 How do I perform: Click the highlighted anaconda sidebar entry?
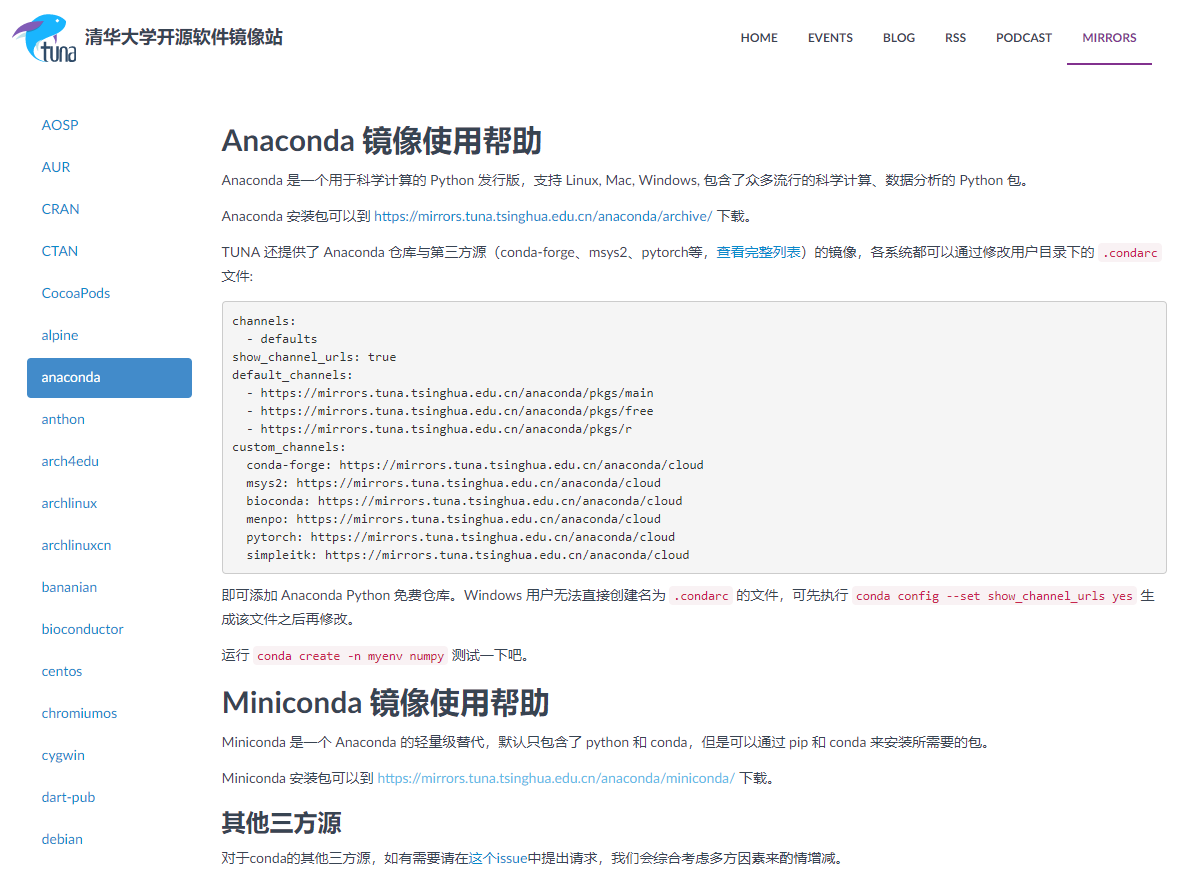tap(109, 378)
